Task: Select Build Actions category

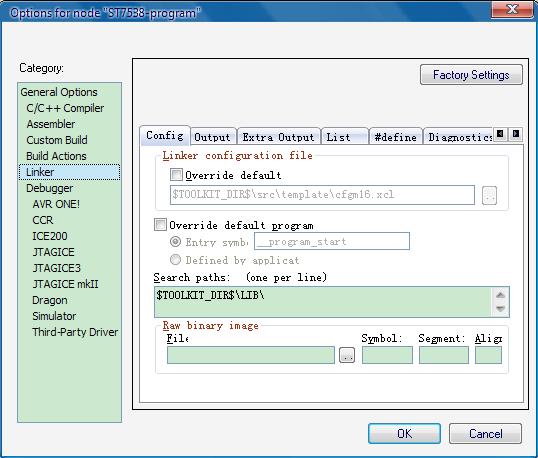Action: coord(56,156)
